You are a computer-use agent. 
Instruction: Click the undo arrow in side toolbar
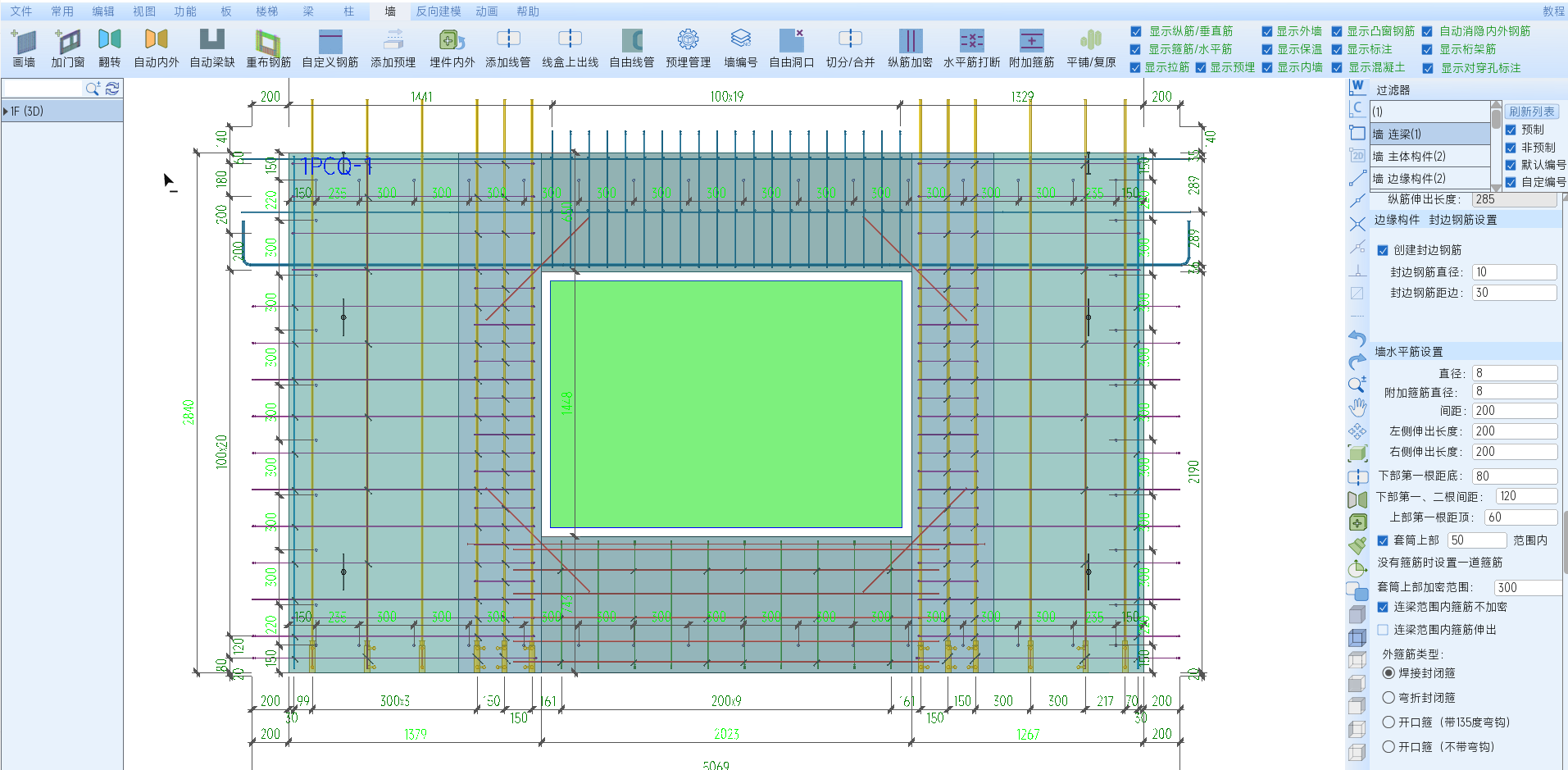pyautogui.click(x=1357, y=338)
